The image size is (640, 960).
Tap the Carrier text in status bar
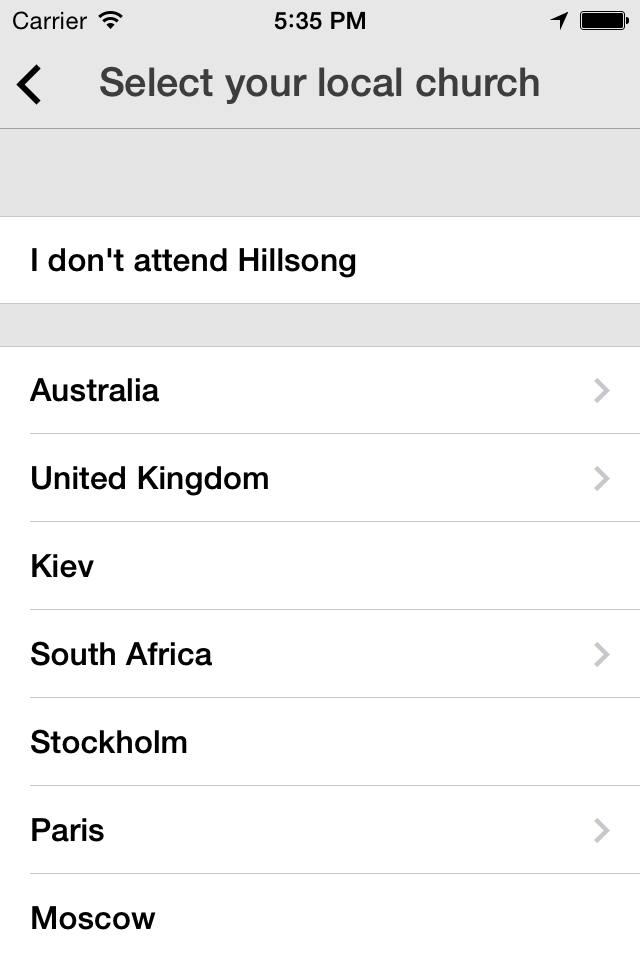click(49, 20)
